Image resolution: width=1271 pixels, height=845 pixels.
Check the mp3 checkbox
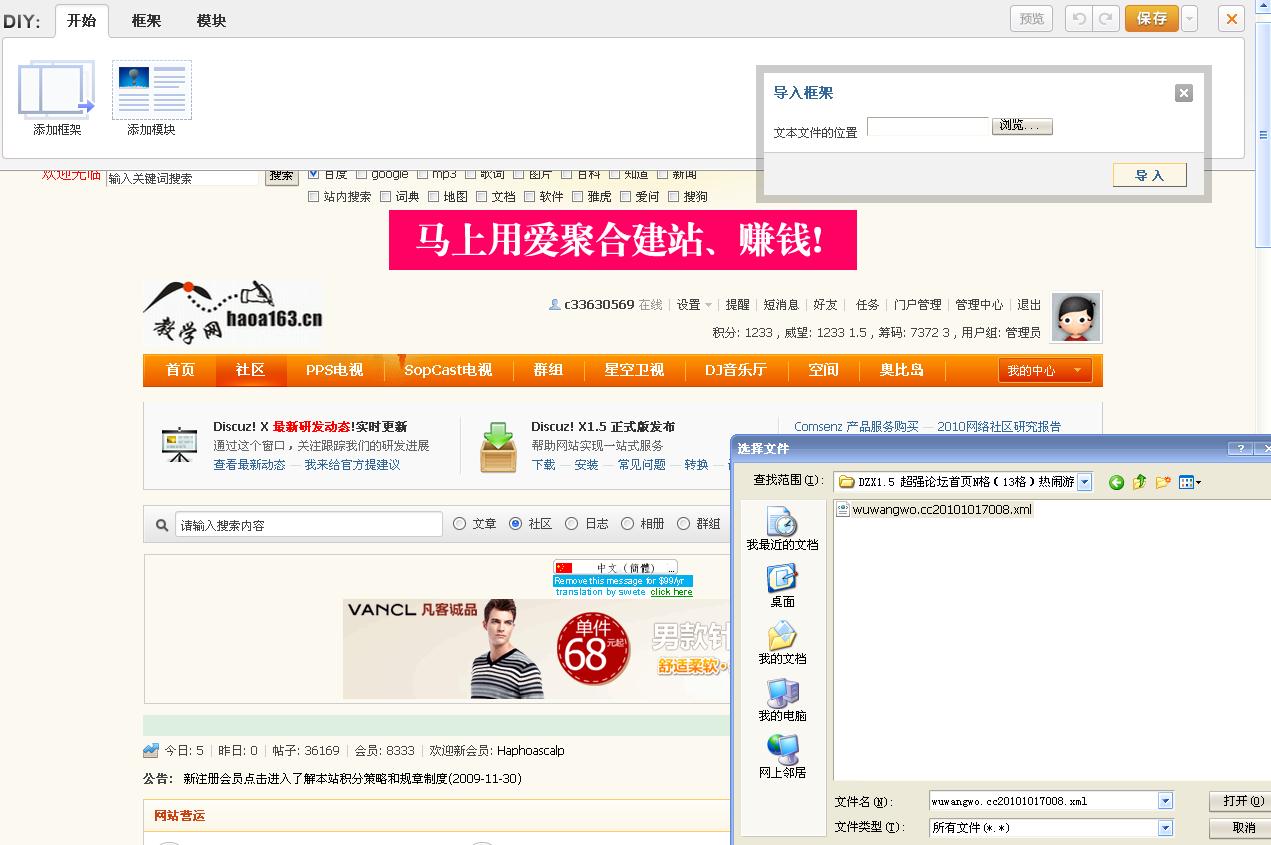(x=423, y=174)
